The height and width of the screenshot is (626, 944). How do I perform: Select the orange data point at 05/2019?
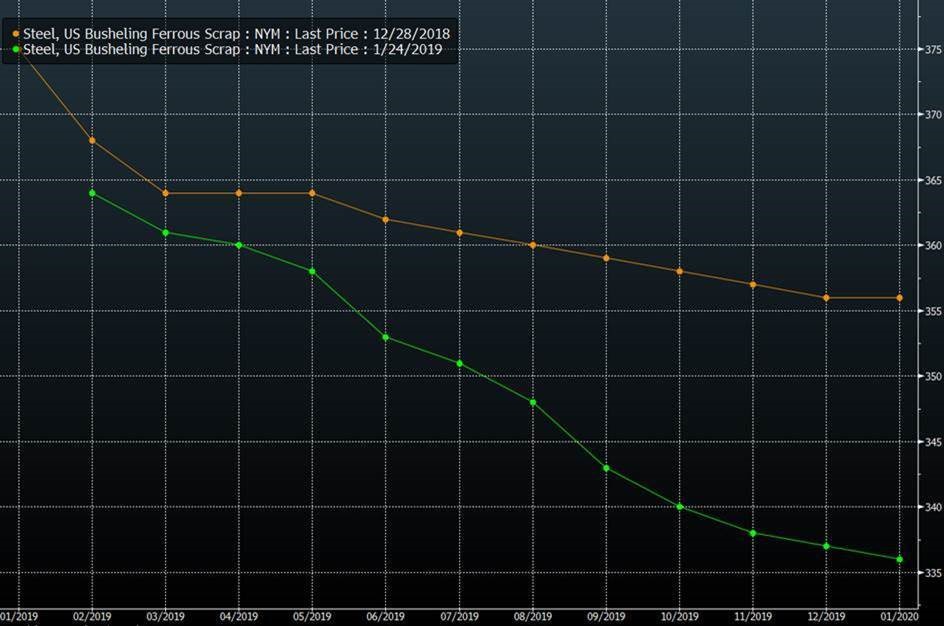[312, 193]
